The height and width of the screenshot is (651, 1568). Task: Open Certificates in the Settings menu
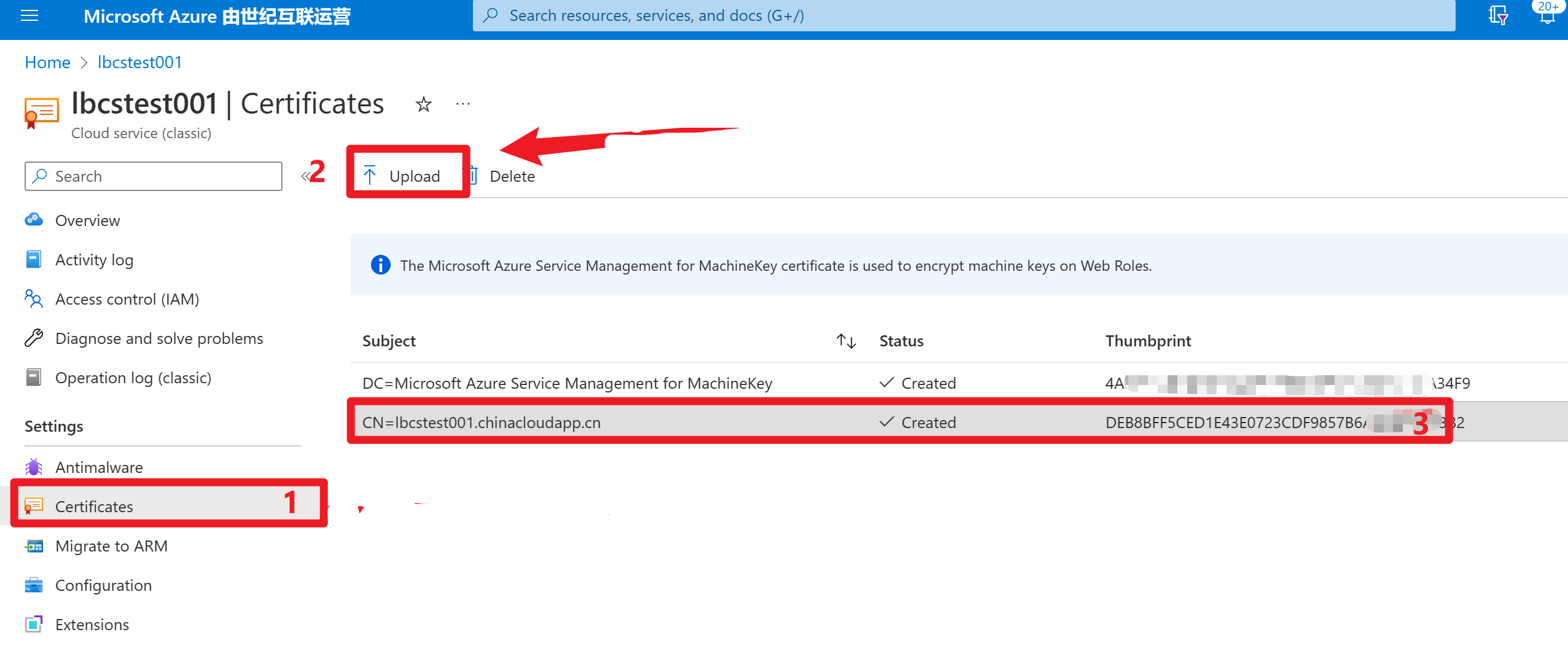click(x=94, y=507)
